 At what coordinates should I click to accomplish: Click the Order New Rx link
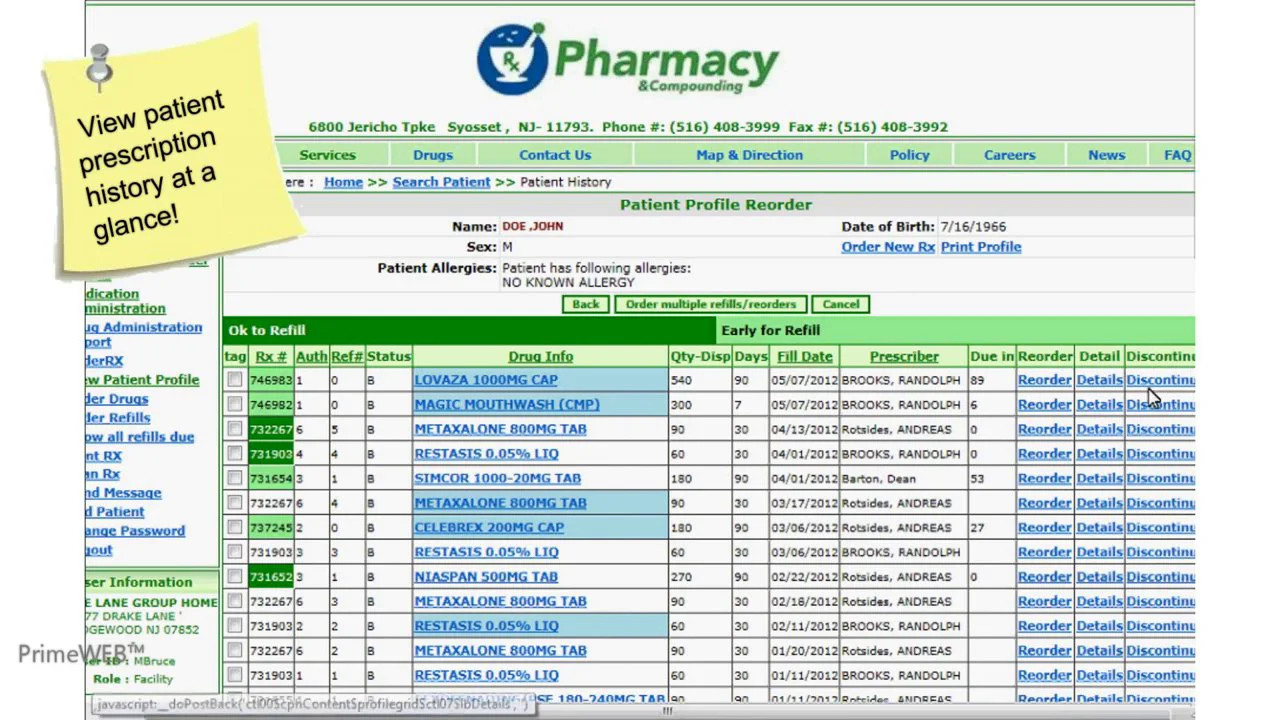coord(888,247)
